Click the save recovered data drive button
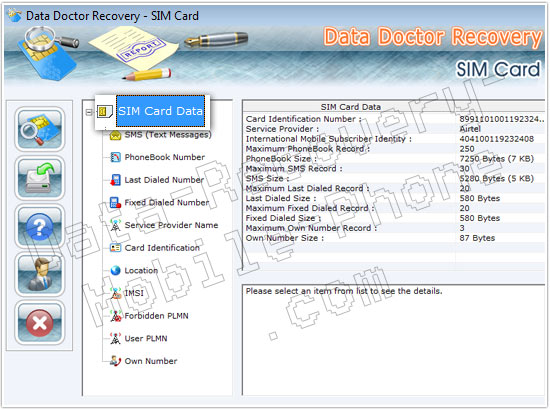Screen dimensions: 550x410 pyautogui.click(x=39, y=178)
